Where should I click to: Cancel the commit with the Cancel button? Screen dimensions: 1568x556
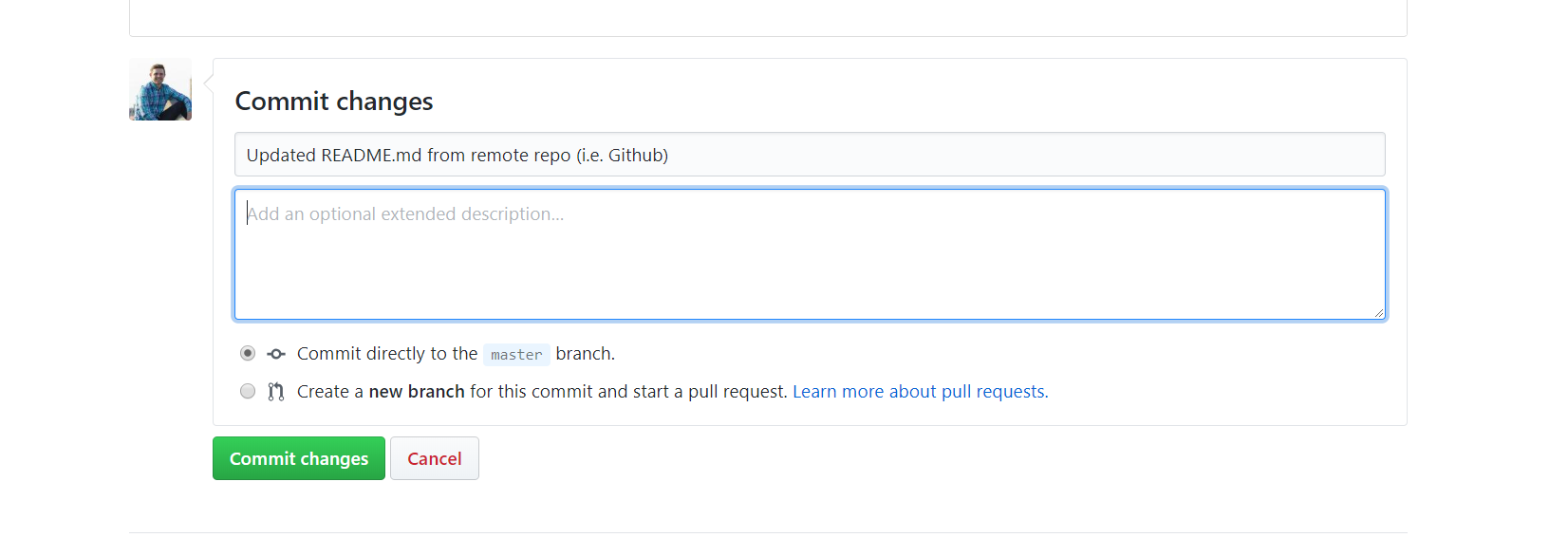435,458
